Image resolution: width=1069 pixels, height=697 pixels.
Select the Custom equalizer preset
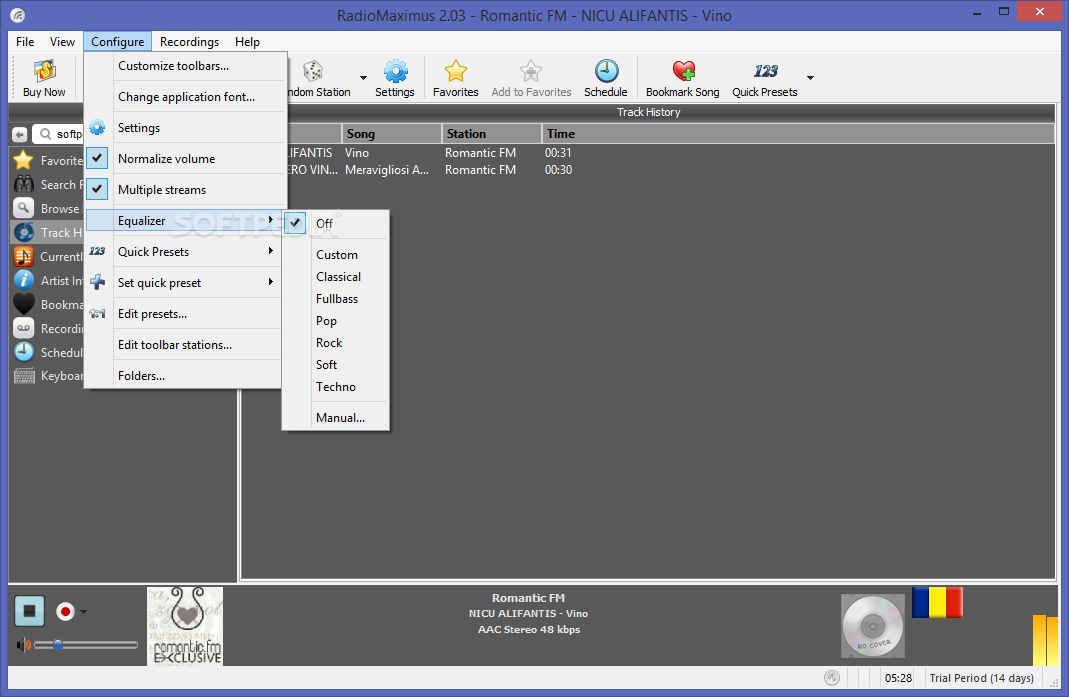335,254
